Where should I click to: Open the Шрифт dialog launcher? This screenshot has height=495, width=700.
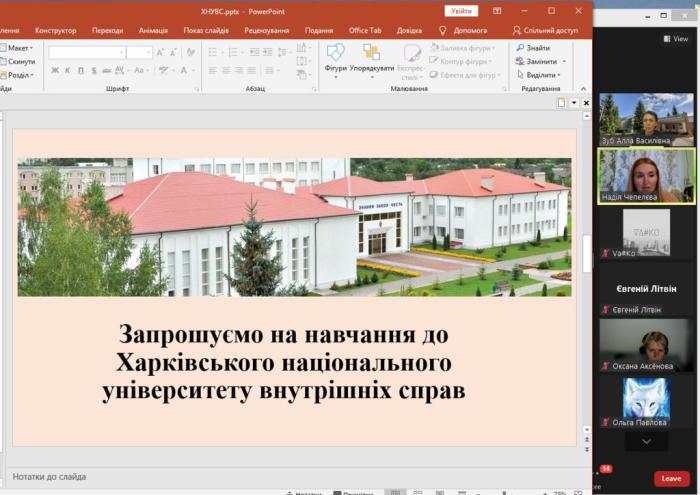click(x=196, y=89)
